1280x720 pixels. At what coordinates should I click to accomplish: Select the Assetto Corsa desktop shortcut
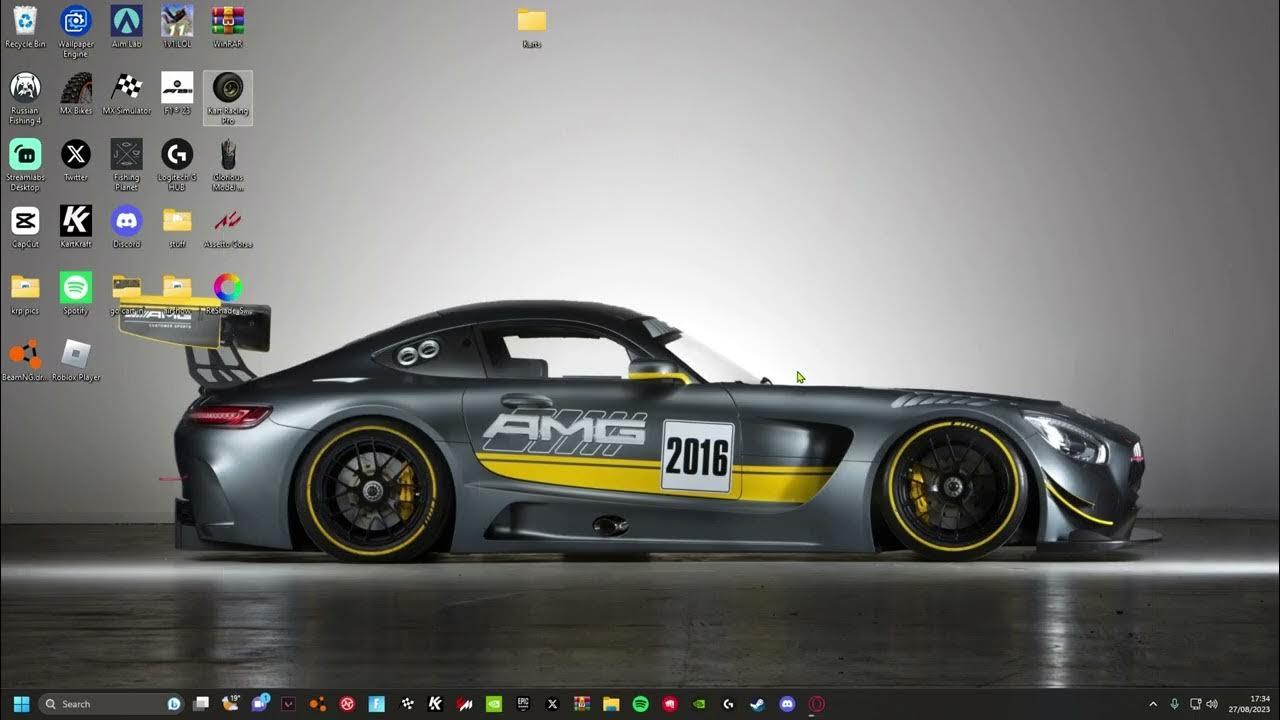click(228, 221)
